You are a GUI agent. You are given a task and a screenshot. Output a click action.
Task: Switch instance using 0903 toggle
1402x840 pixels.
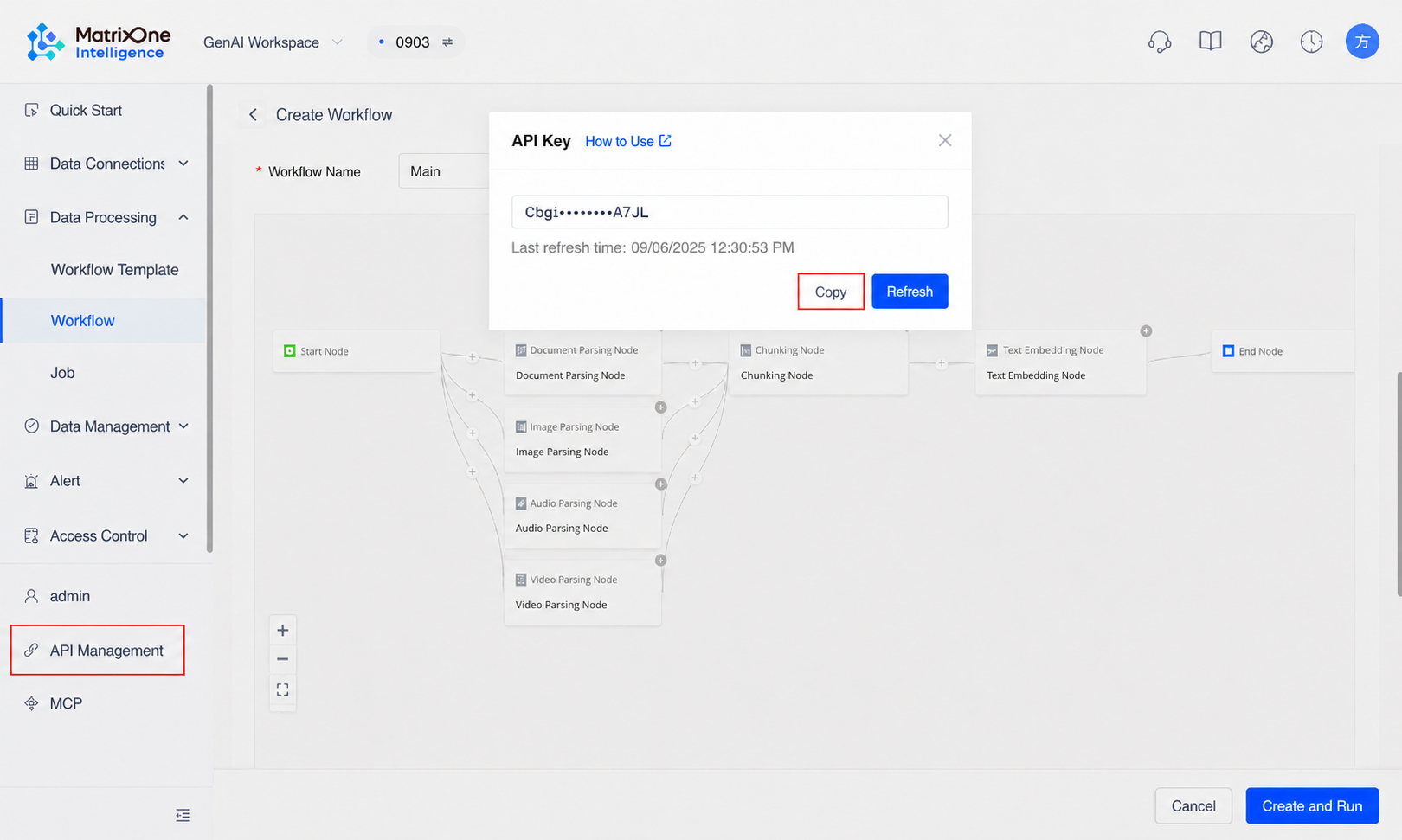coord(447,42)
